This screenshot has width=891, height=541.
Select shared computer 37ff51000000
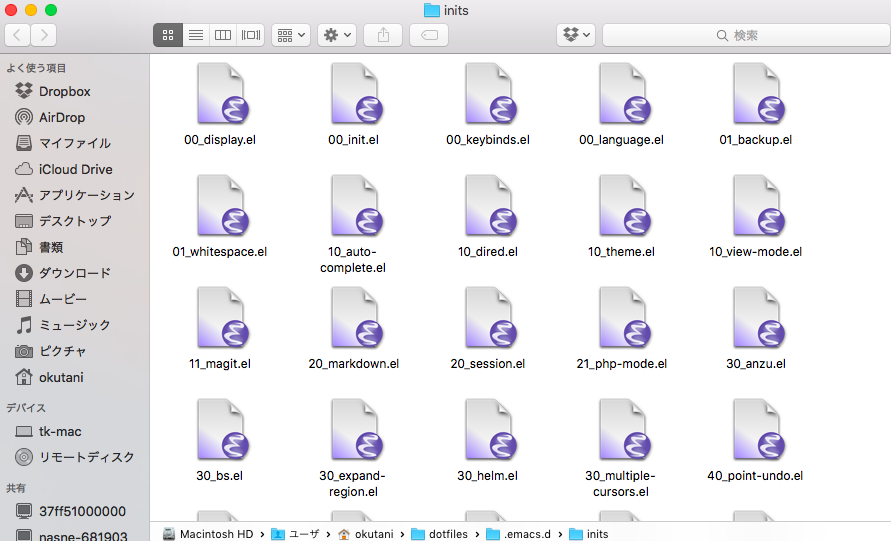coord(75,511)
